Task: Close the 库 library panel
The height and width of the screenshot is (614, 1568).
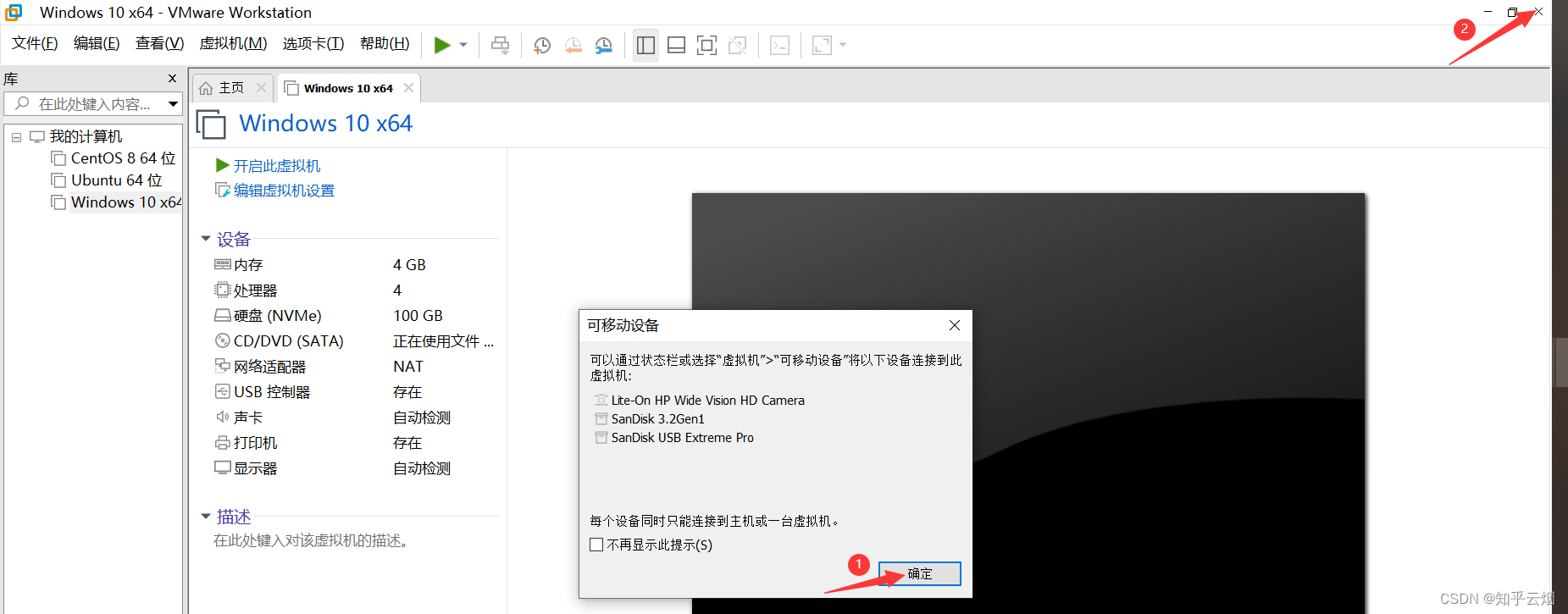Action: pyautogui.click(x=173, y=79)
